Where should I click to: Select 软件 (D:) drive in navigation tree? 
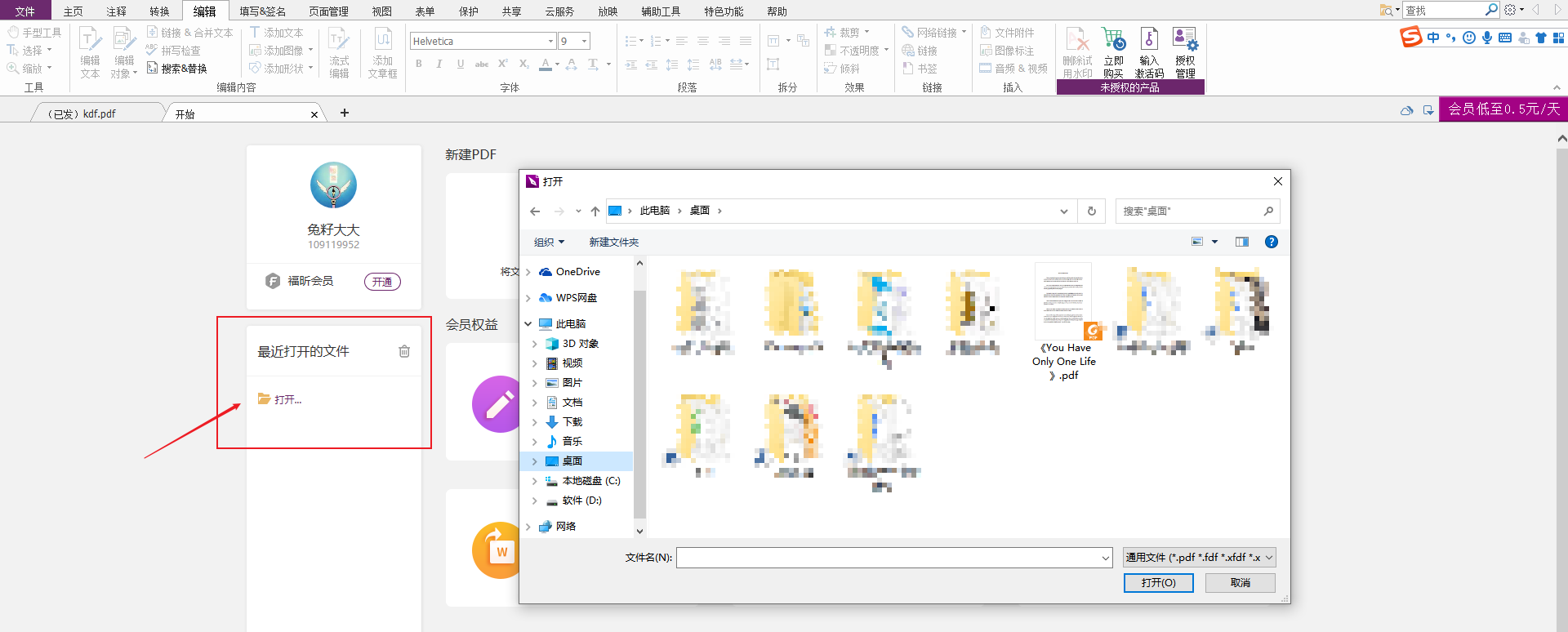click(581, 501)
